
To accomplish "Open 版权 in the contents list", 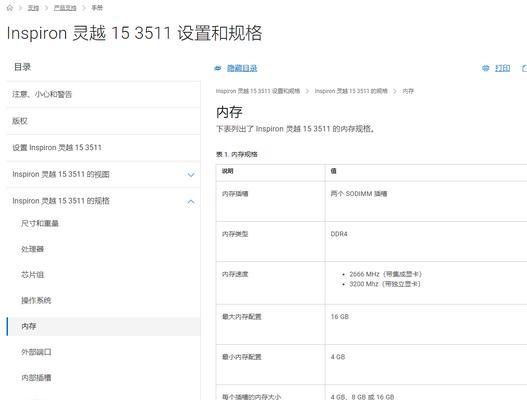I will click(x=103, y=121).
